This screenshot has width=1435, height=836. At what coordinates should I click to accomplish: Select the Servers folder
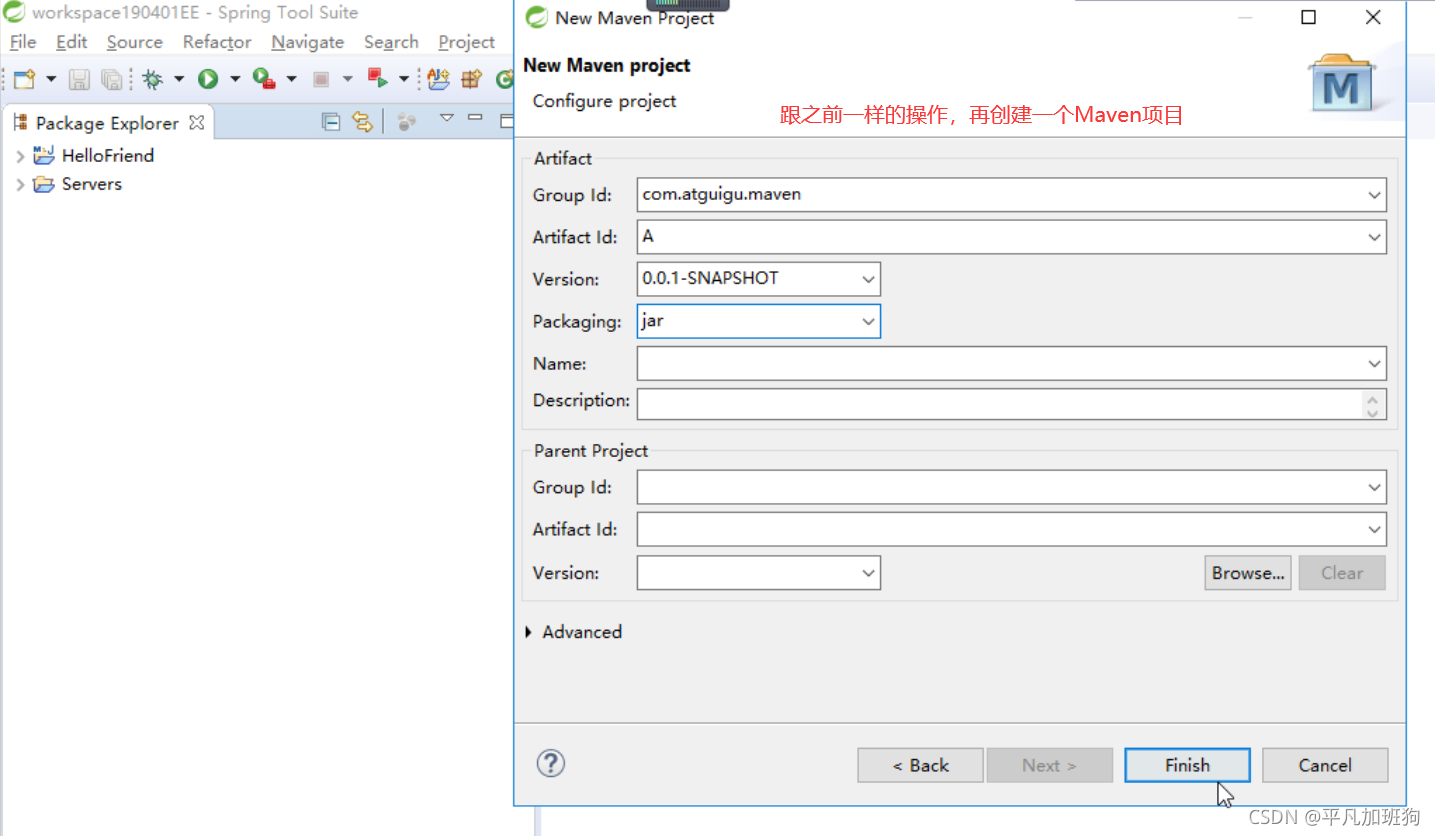tap(91, 184)
